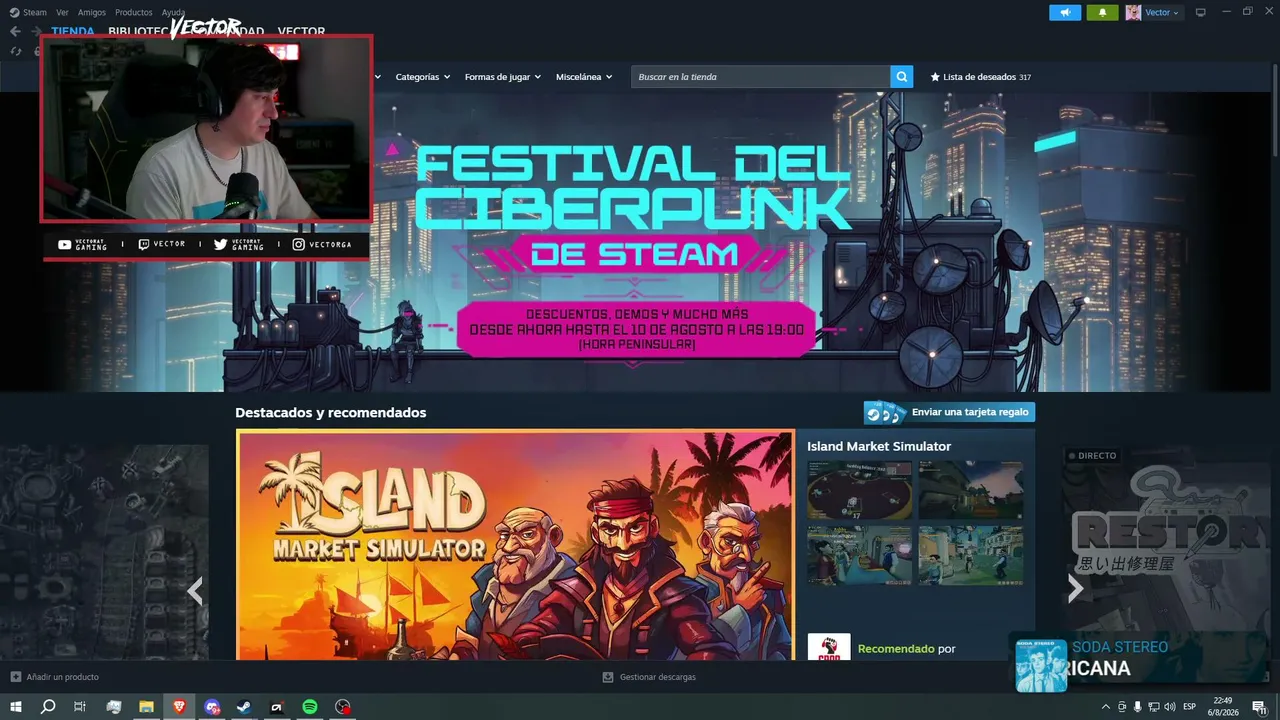1280x720 pixels.
Task: Open Task View on the taskbar
Action: tap(80, 707)
